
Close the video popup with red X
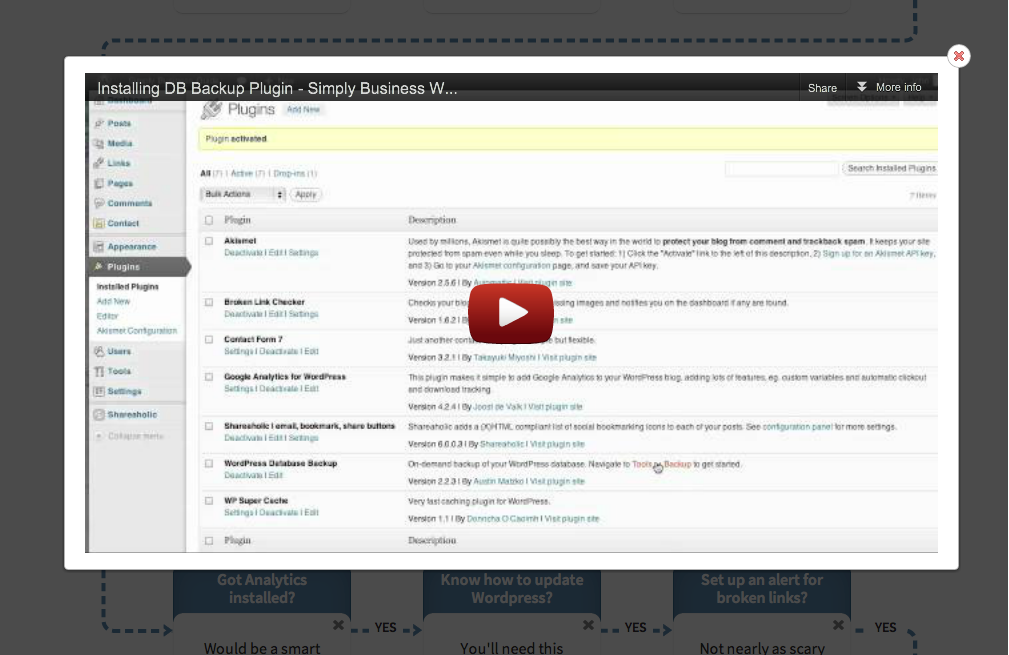[958, 56]
